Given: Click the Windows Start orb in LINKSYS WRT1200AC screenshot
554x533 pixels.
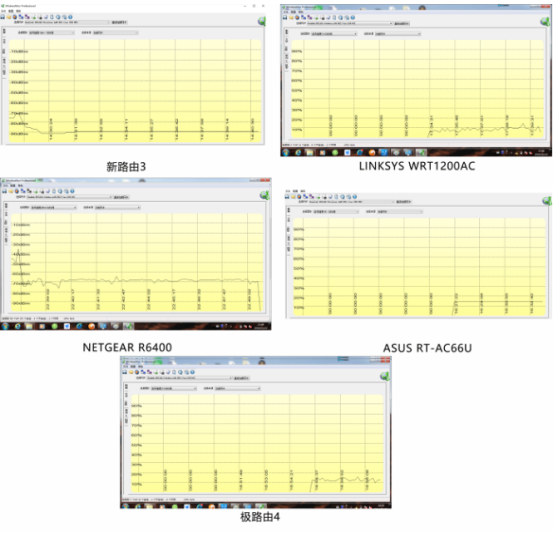Looking at the screenshot, I should coord(286,152).
